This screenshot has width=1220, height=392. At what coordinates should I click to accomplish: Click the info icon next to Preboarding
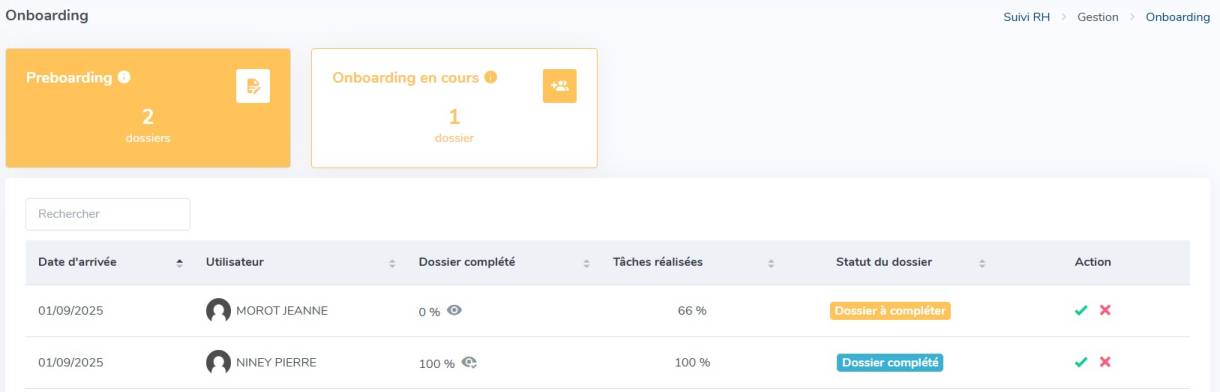coord(124,77)
